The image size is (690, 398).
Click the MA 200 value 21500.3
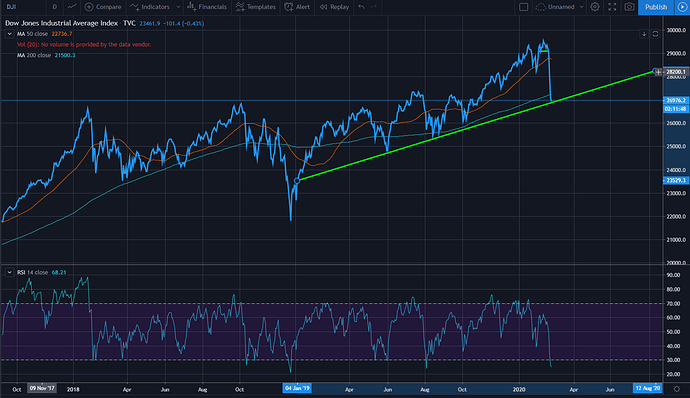click(65, 55)
